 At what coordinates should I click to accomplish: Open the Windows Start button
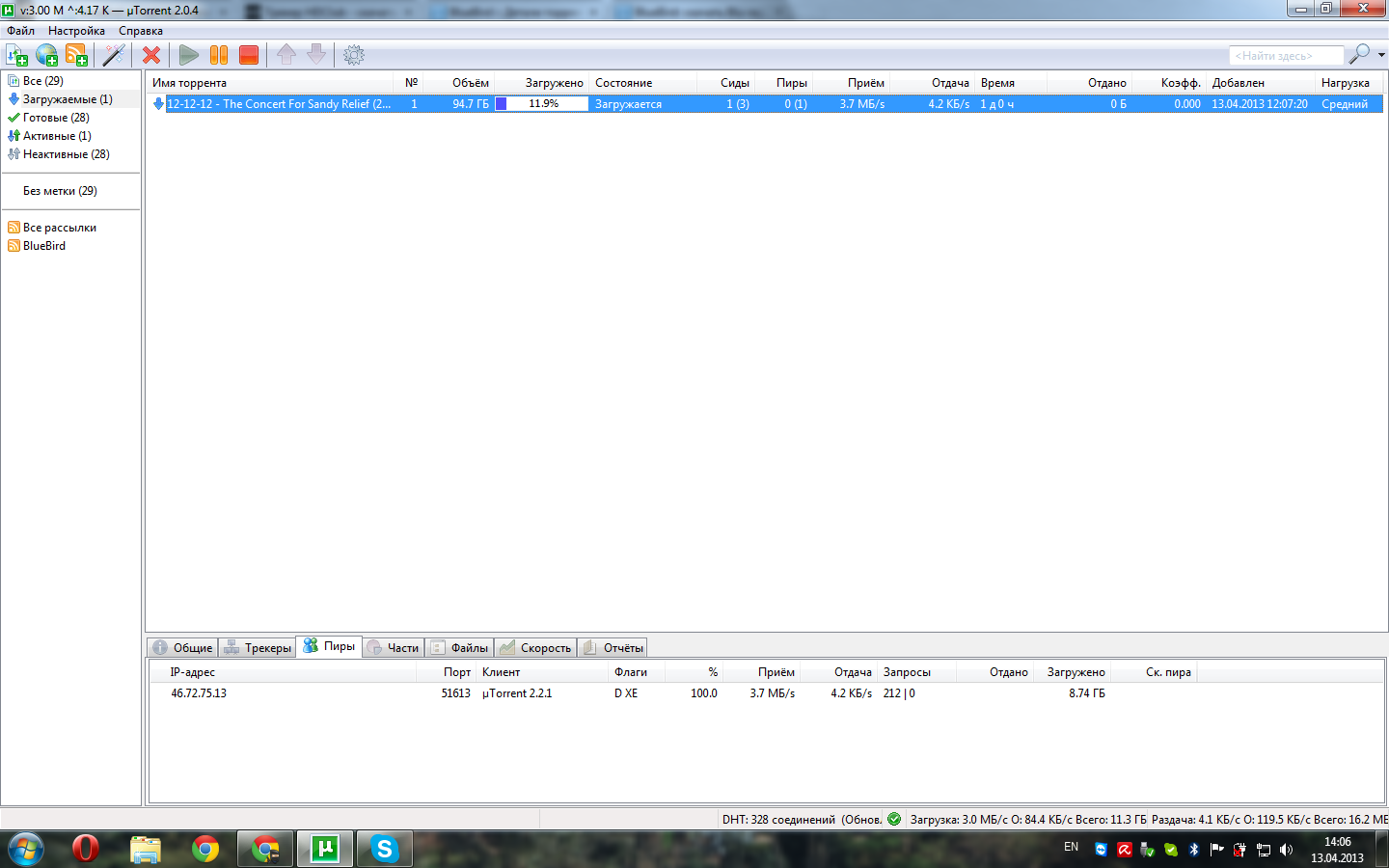25,850
